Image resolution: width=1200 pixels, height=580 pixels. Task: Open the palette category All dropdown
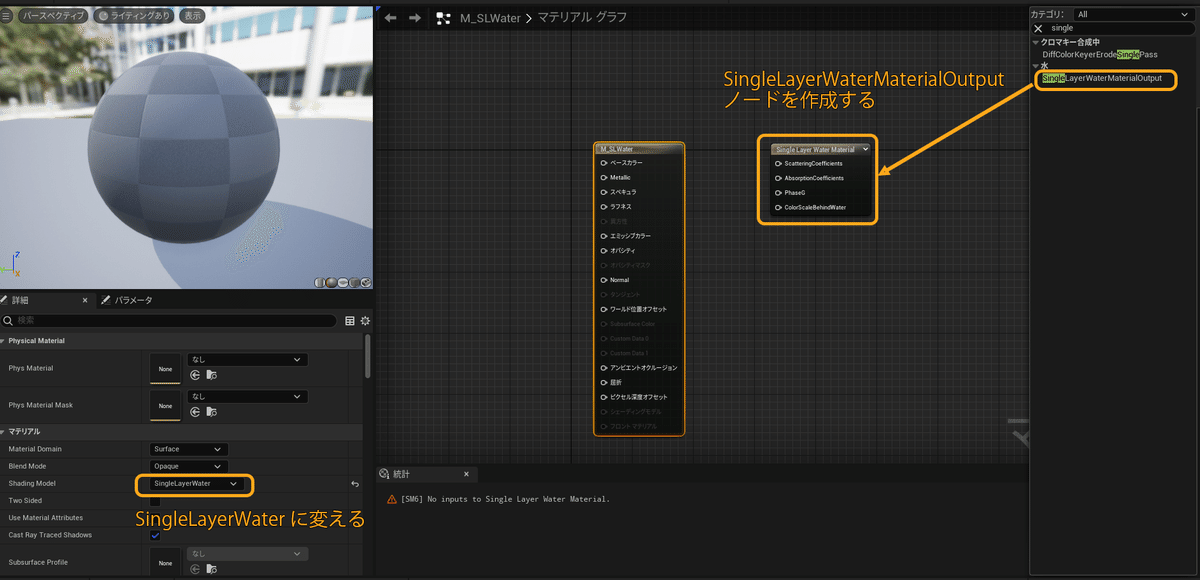pos(1133,14)
